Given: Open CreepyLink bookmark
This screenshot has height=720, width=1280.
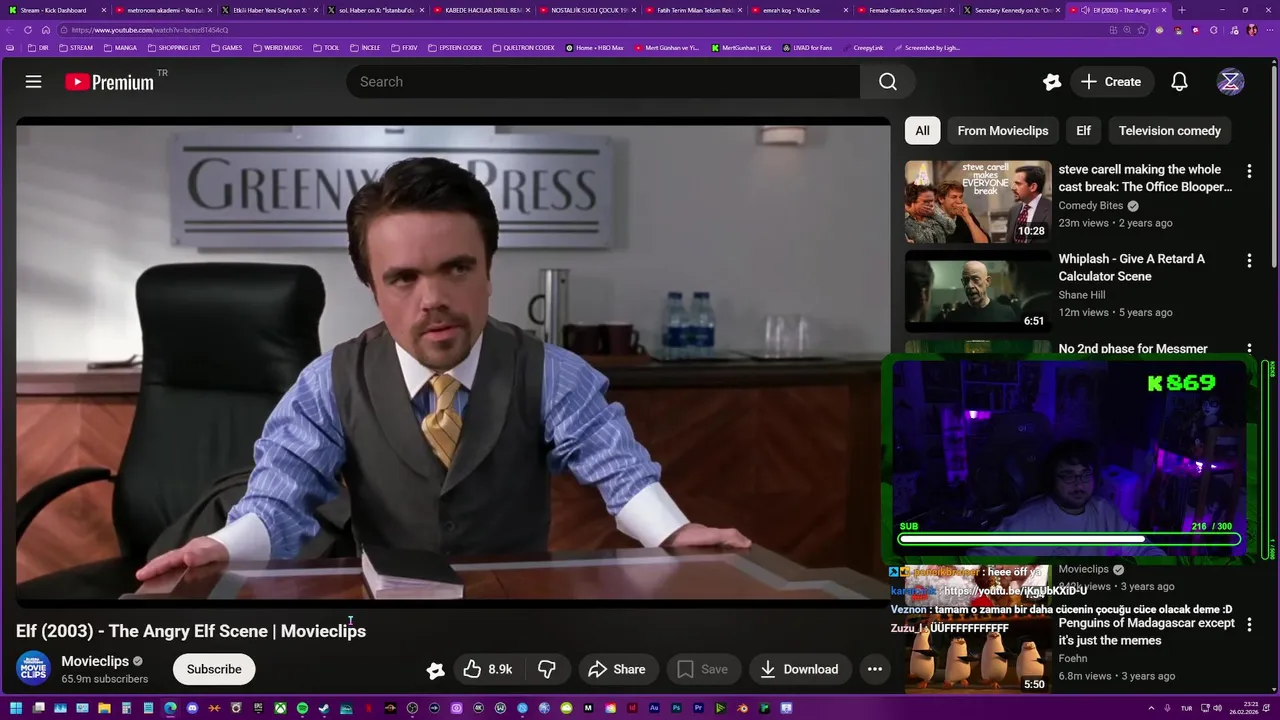Looking at the screenshot, I should click(863, 48).
